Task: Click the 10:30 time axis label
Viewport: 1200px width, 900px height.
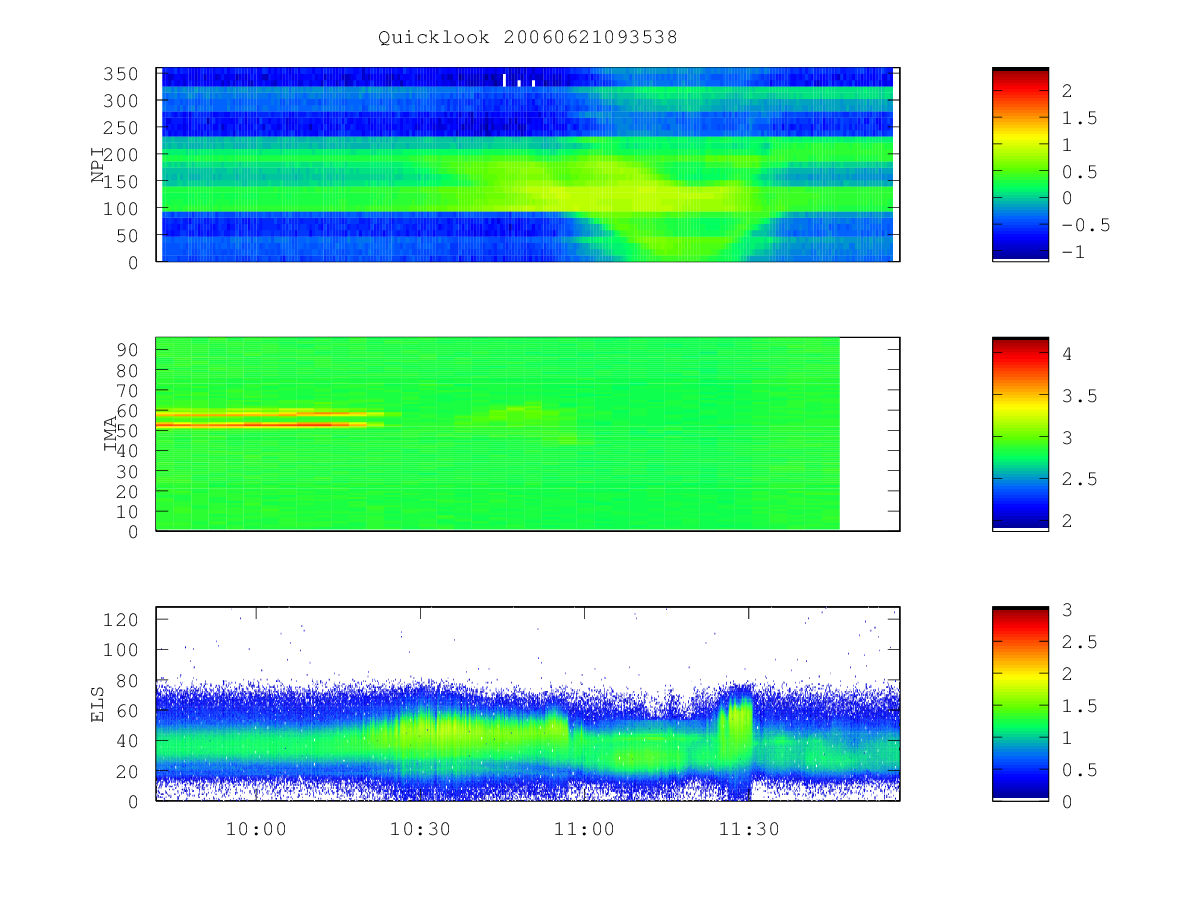Action: [x=420, y=829]
